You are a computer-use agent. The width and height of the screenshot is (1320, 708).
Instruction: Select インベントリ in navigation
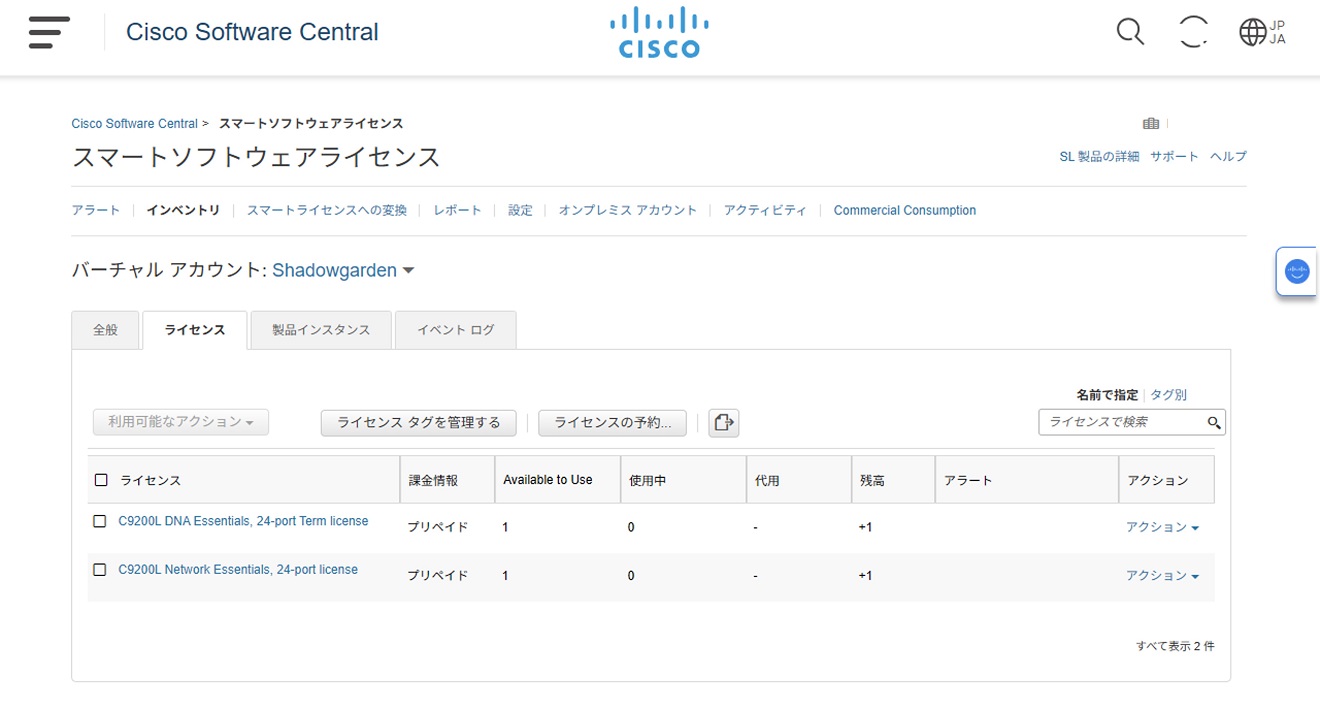[183, 210]
